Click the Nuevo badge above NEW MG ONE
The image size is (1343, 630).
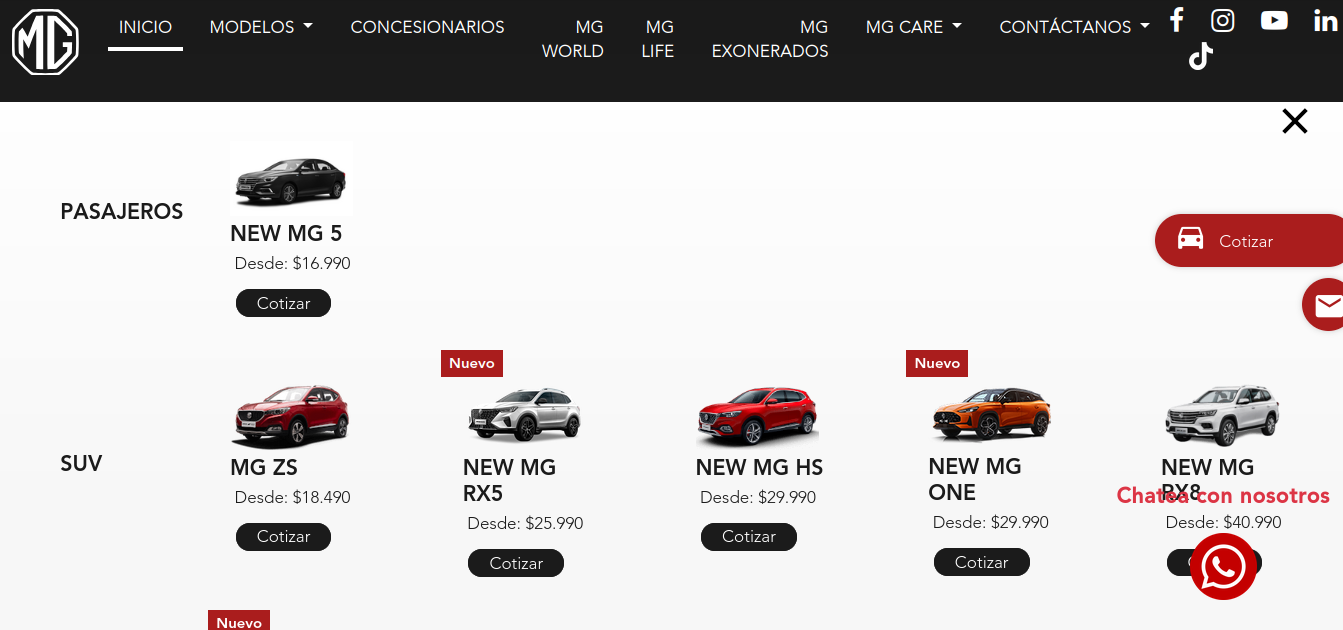pyautogui.click(x=937, y=363)
